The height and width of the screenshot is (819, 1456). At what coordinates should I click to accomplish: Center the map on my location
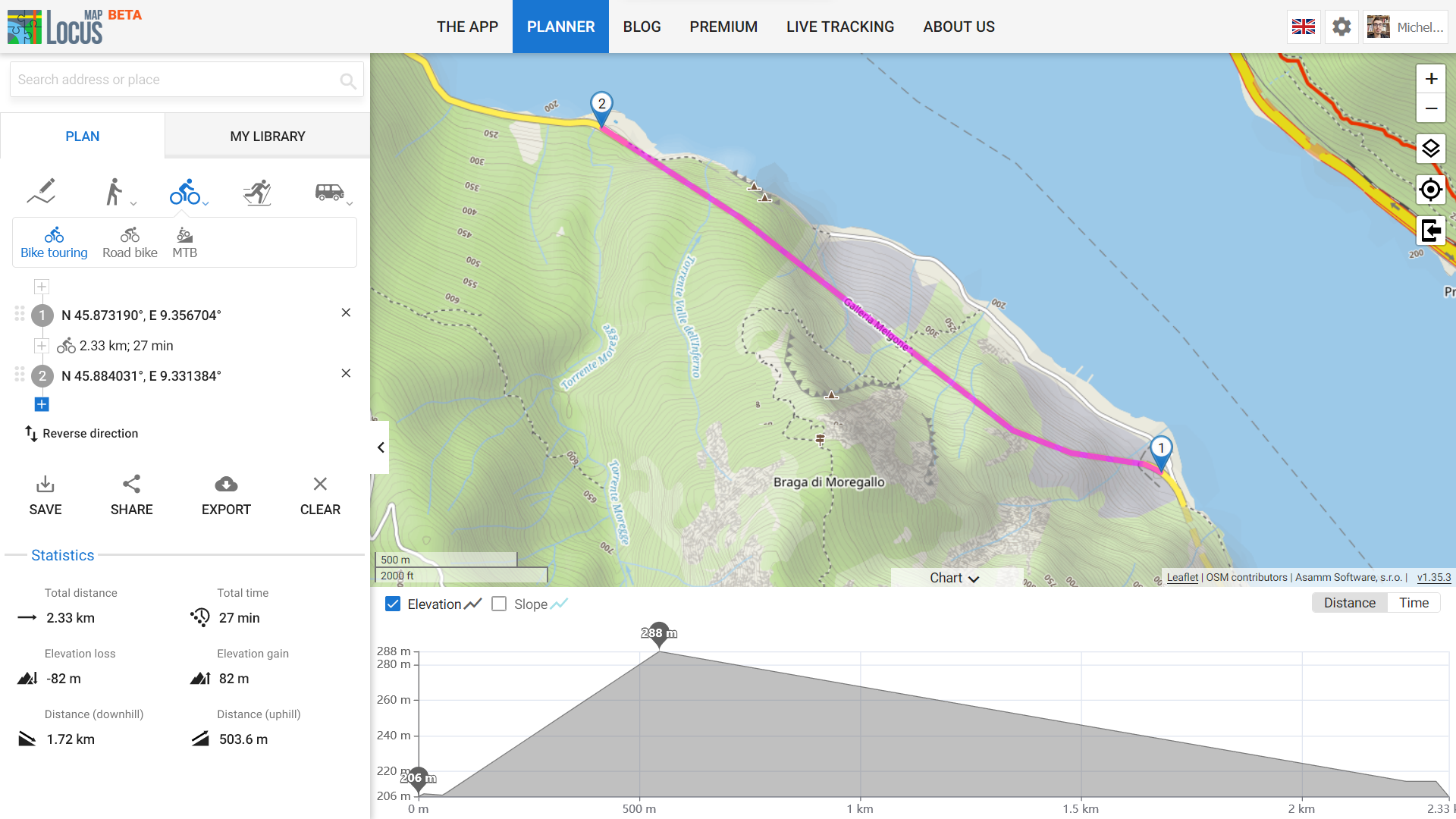pyautogui.click(x=1430, y=190)
